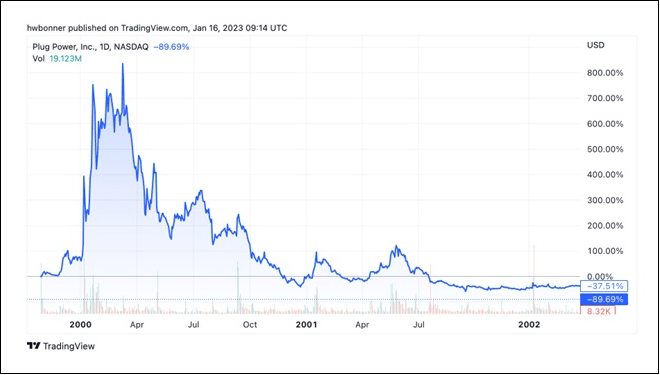Image resolution: width=660 pixels, height=375 pixels.
Task: Click the red 8.32K volume tag
Action: click(x=598, y=311)
